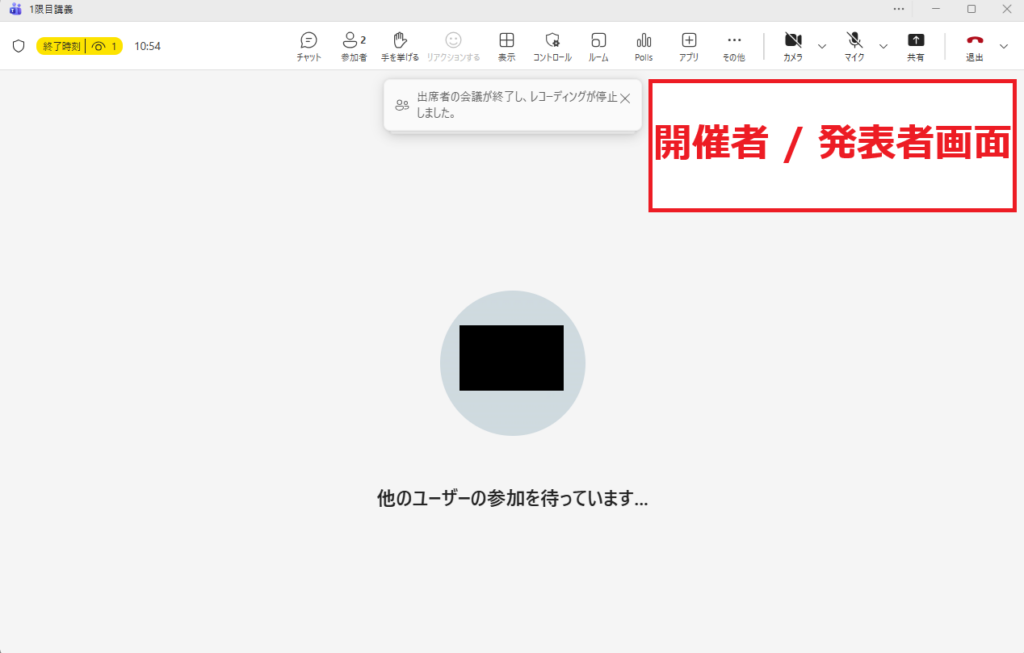This screenshot has height=653, width=1024.
Task: Show the 参加者 participants list
Action: point(353,46)
